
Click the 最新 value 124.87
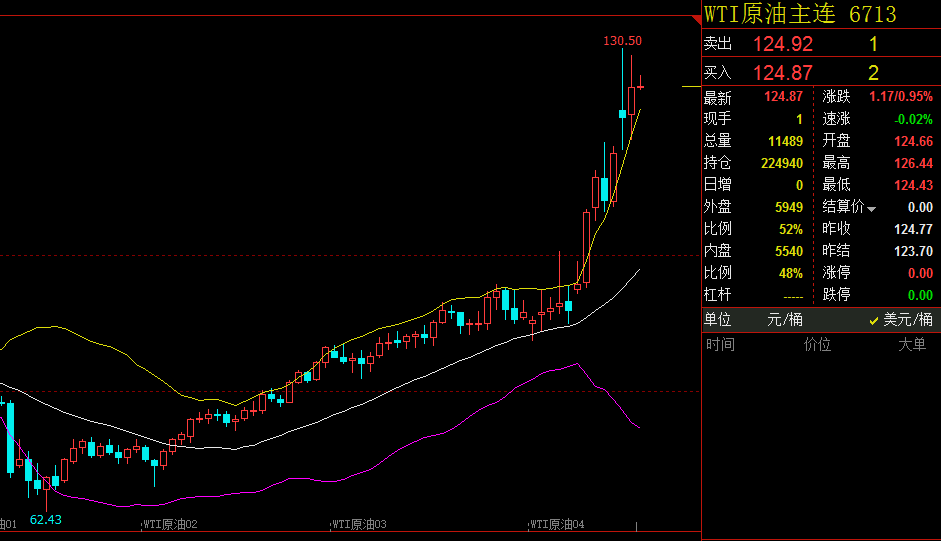[x=783, y=96]
